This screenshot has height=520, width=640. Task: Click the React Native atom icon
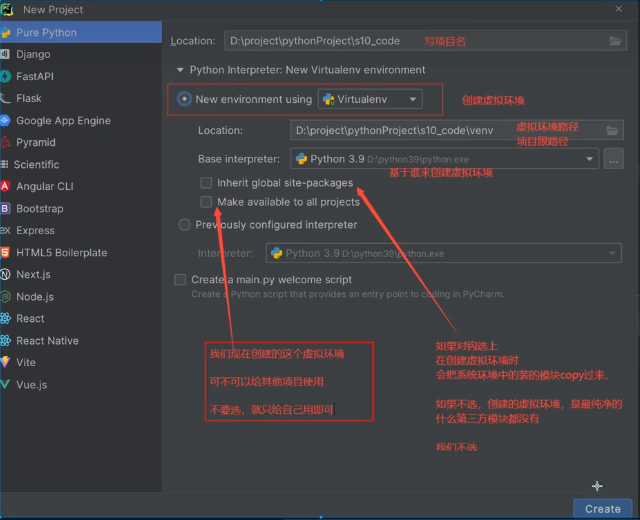point(5,340)
